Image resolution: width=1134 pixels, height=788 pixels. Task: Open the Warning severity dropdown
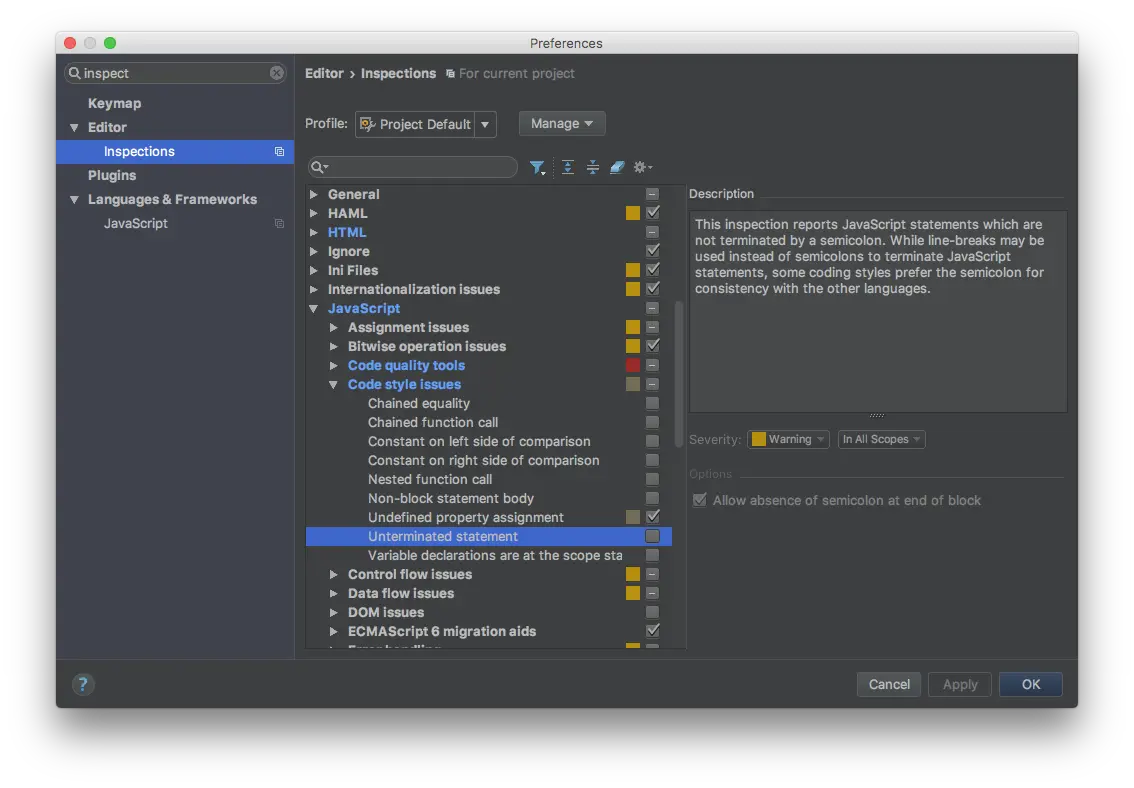click(x=789, y=439)
